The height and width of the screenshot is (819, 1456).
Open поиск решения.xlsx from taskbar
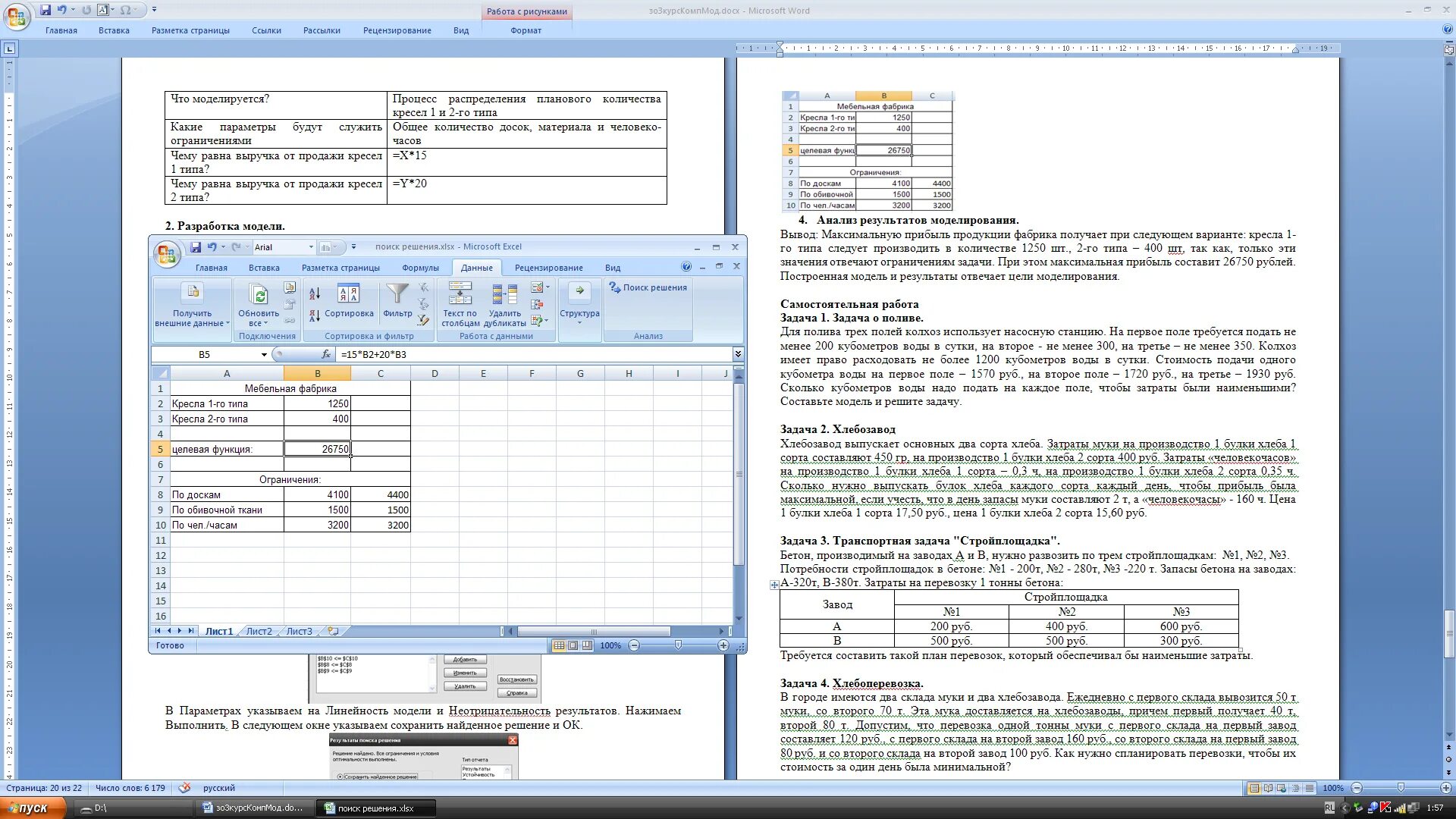click(x=375, y=808)
